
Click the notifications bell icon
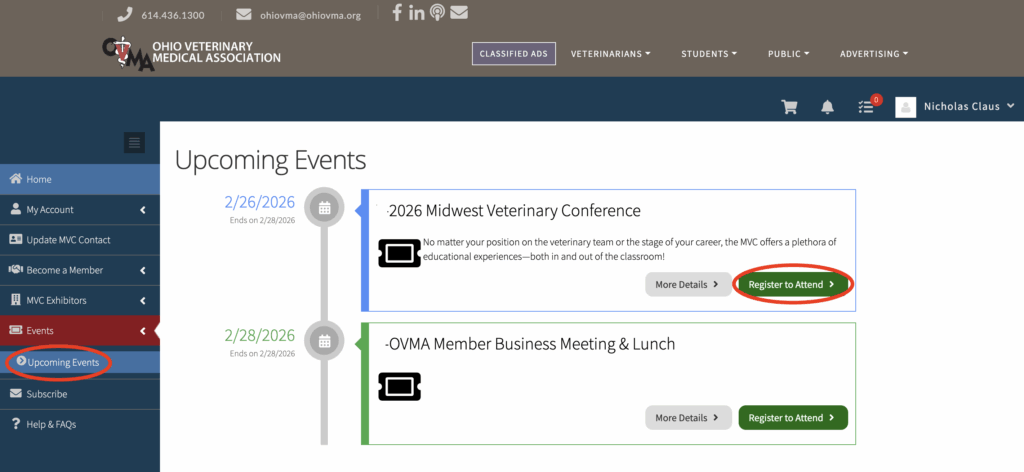pos(828,107)
